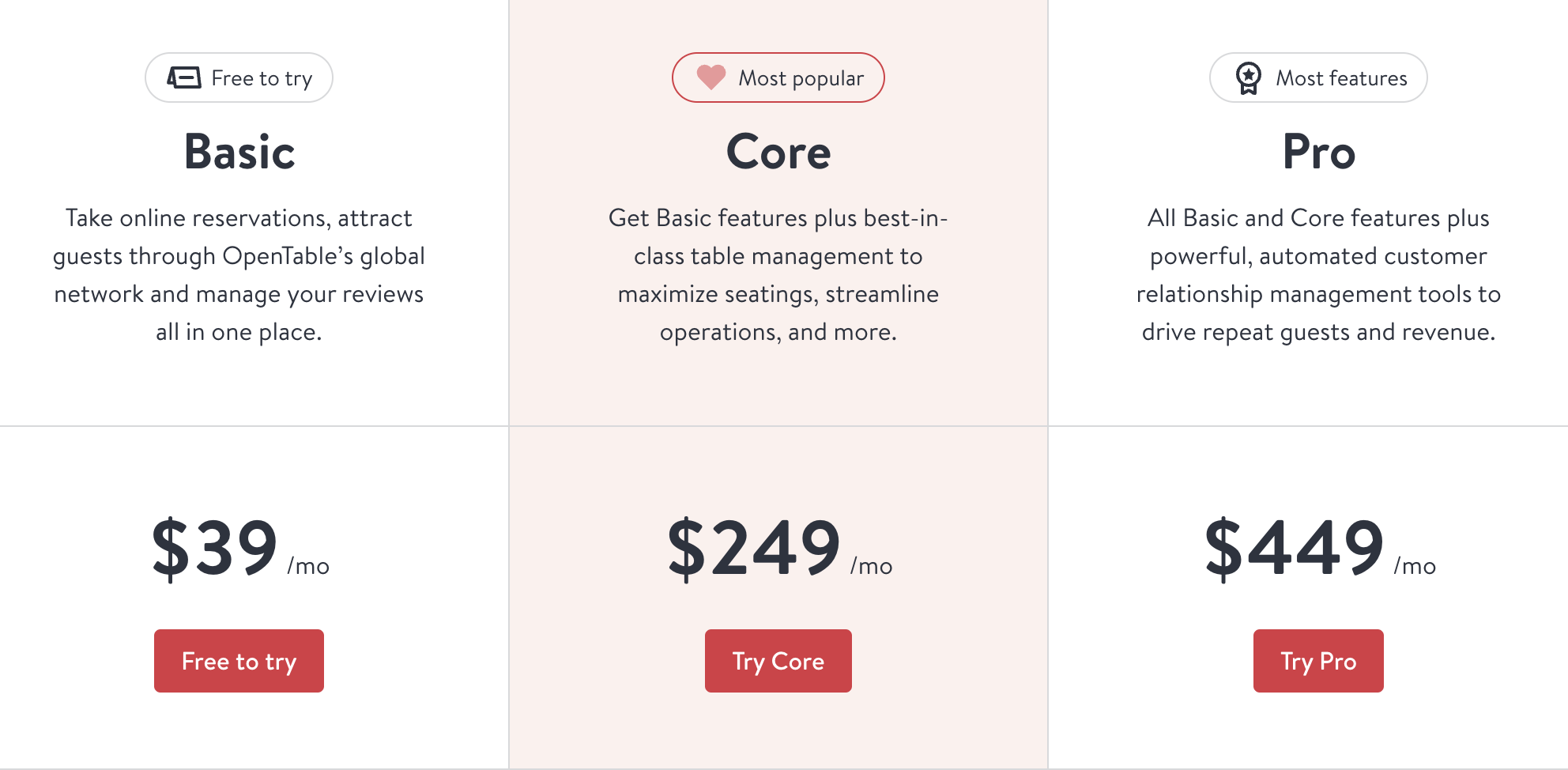Click the Pro plan heading
The image size is (1568, 770).
coord(1319,152)
